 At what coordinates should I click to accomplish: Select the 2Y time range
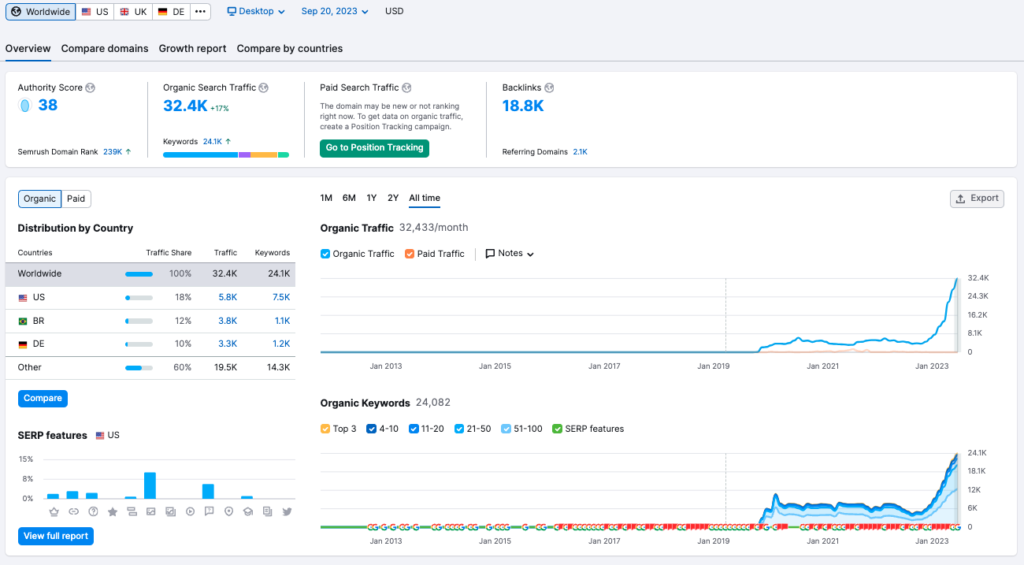coord(393,198)
